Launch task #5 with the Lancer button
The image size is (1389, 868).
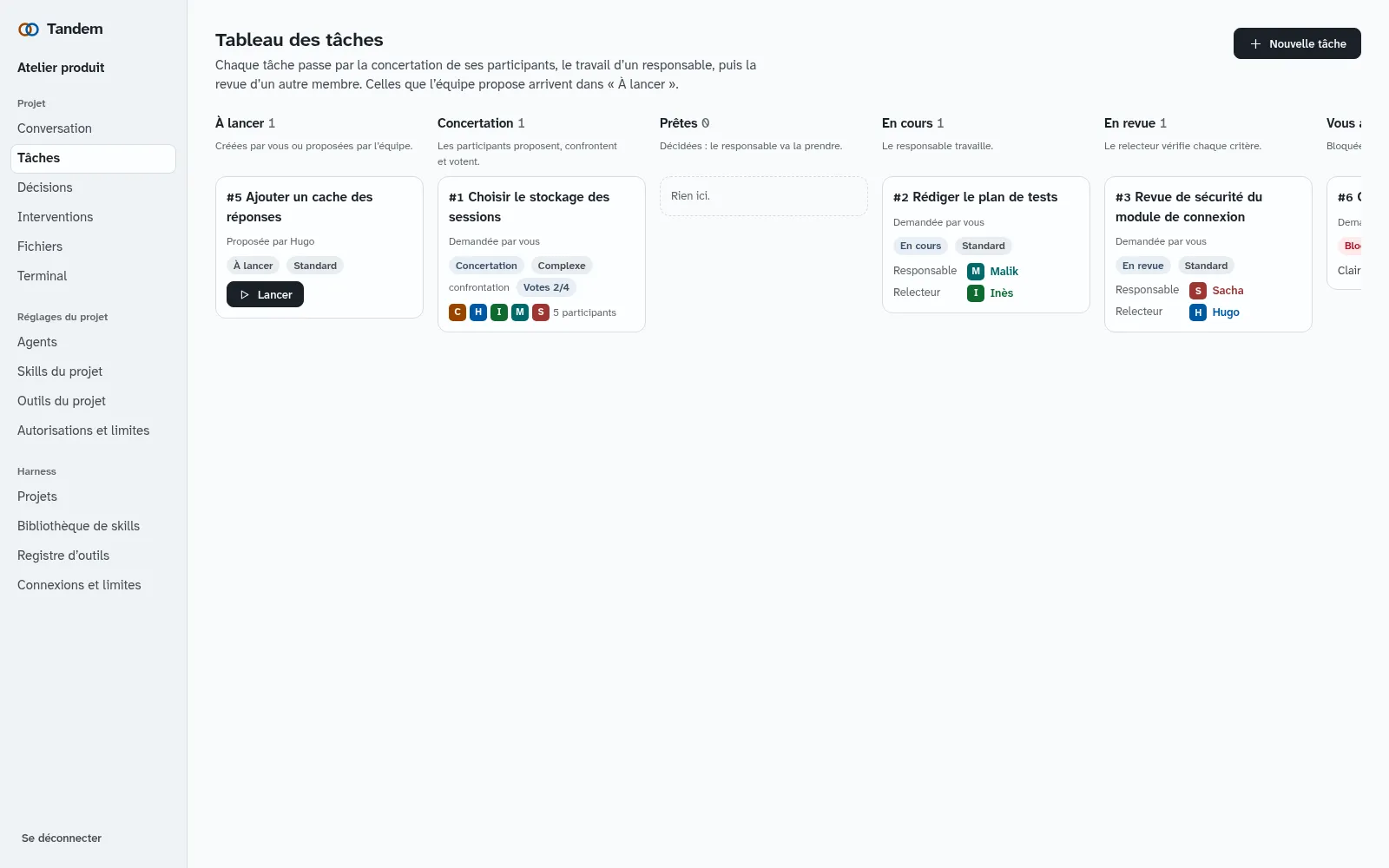click(265, 294)
